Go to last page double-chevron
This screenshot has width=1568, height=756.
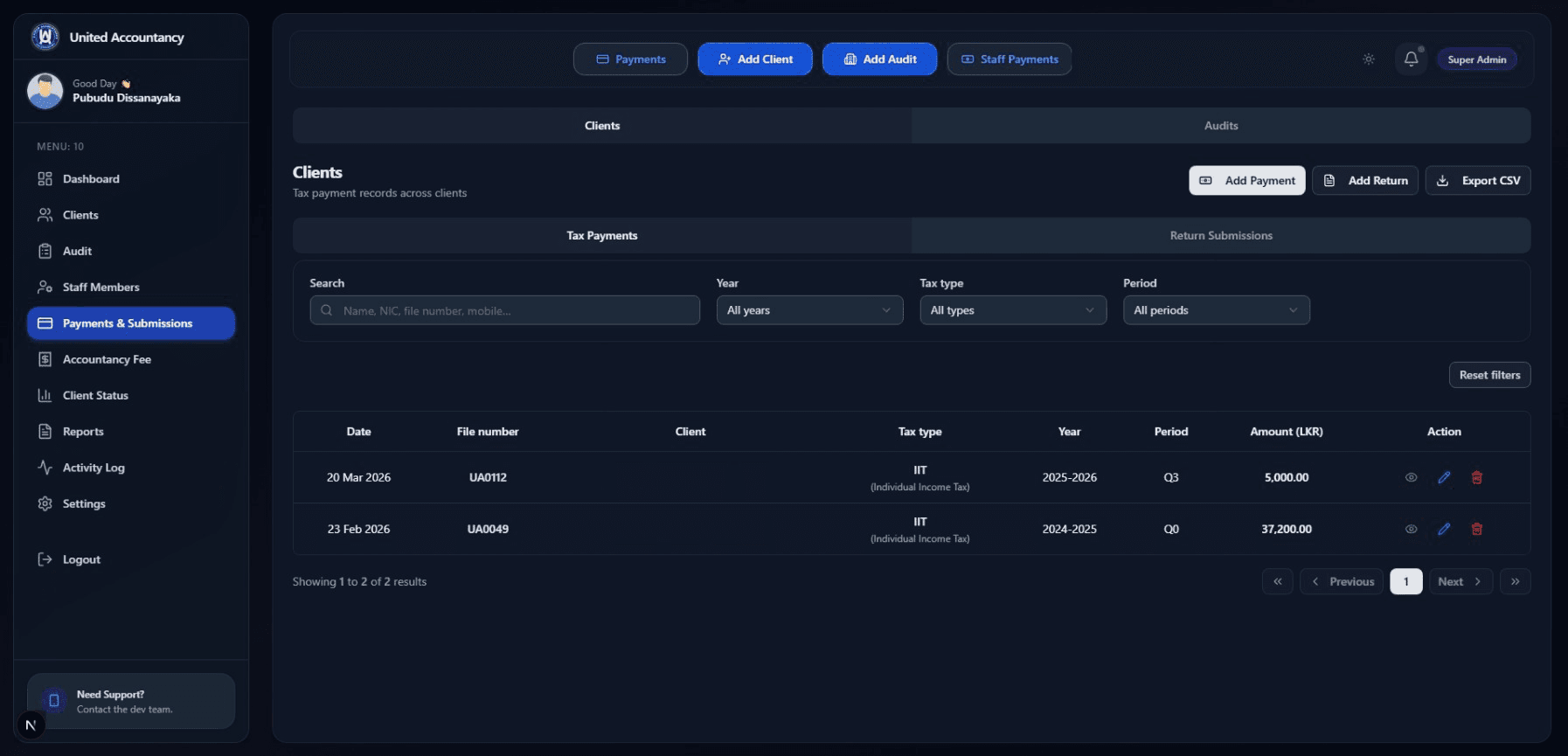point(1516,581)
